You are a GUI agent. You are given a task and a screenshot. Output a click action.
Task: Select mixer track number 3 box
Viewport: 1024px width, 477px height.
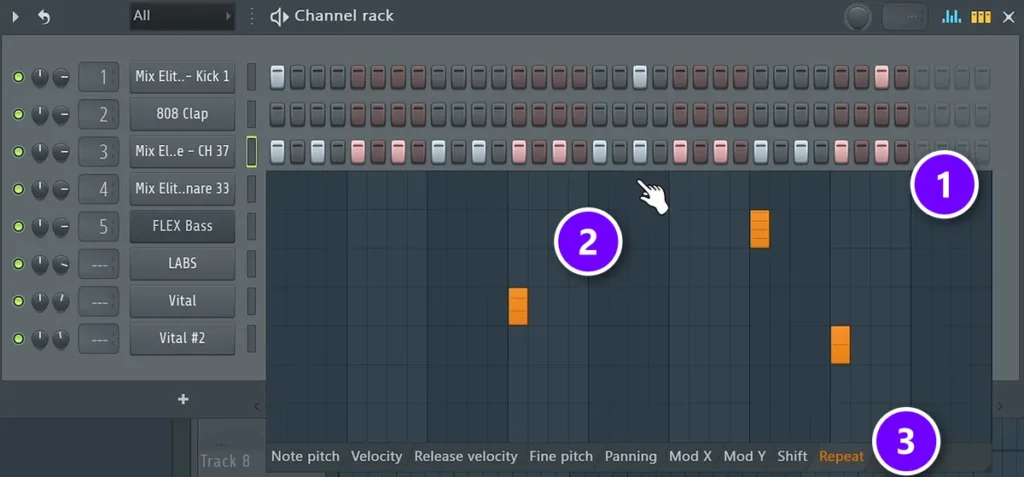point(99,152)
